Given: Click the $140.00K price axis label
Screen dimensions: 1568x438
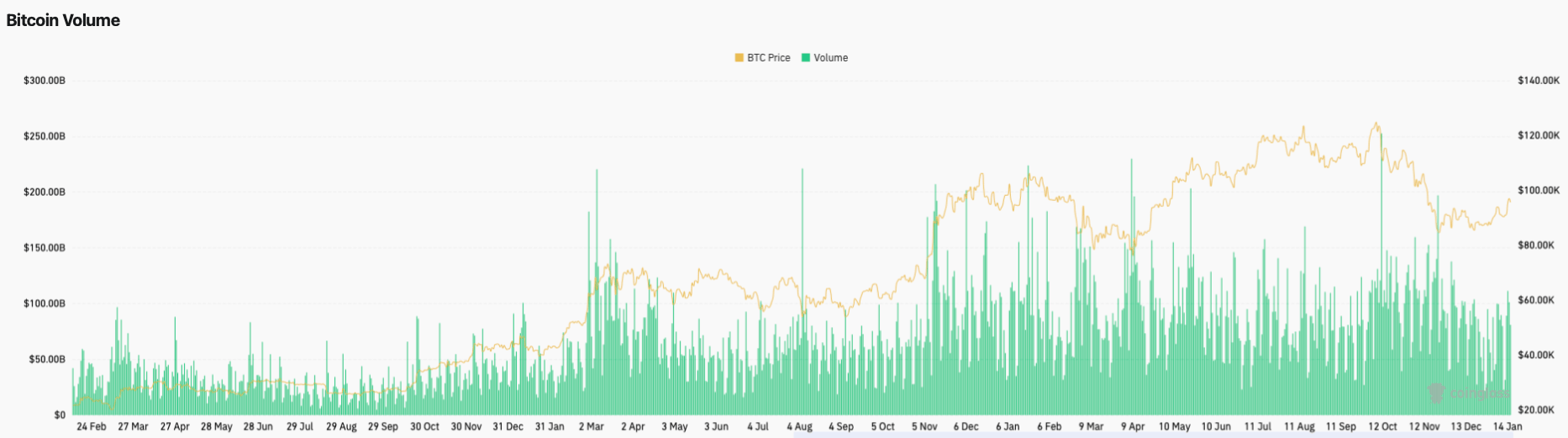Looking at the screenshot, I should point(1538,81).
